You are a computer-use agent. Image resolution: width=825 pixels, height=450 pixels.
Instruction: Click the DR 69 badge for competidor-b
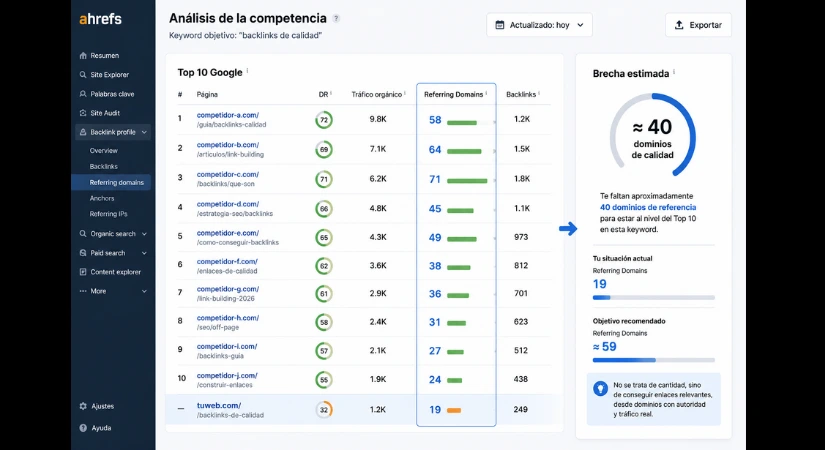pos(324,149)
